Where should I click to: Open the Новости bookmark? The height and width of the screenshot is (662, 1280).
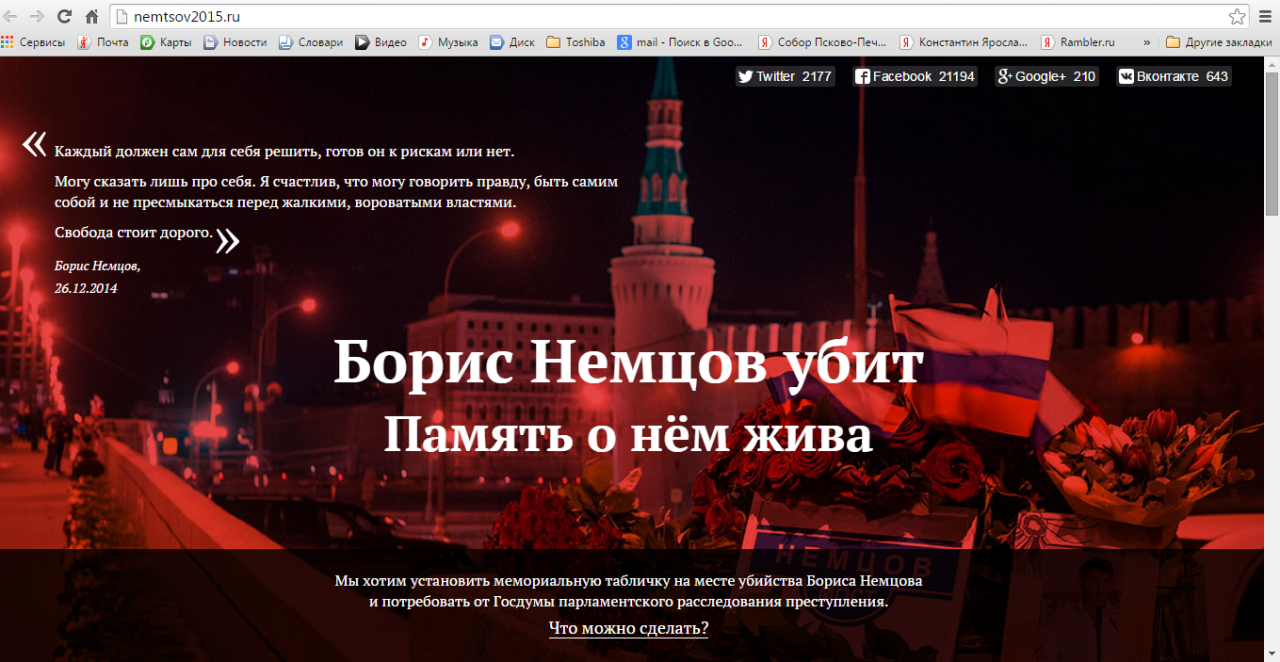click(235, 42)
